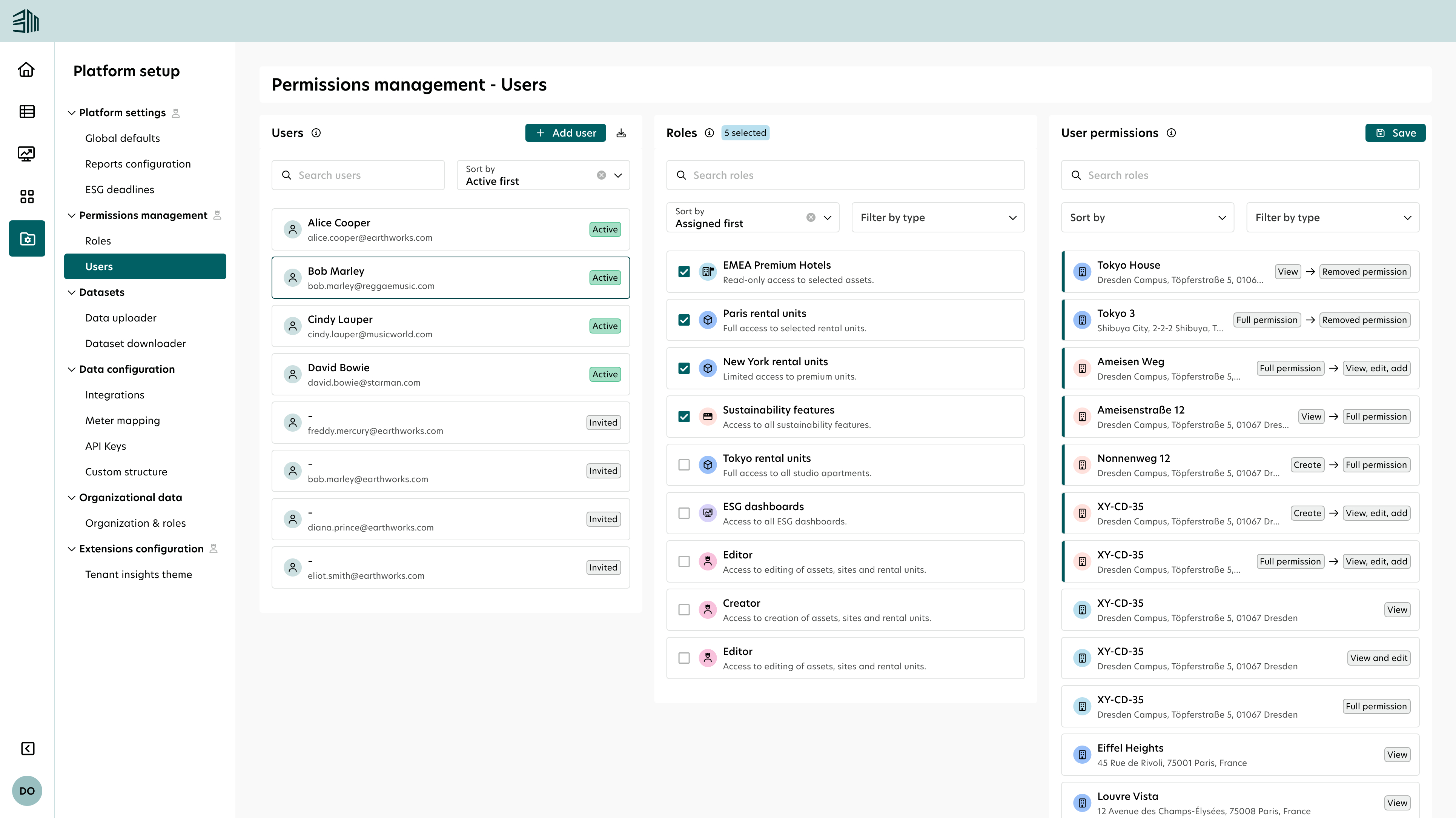Image resolution: width=1456 pixels, height=818 pixels.
Task: Open Data uploader menu item
Action: click(x=121, y=318)
